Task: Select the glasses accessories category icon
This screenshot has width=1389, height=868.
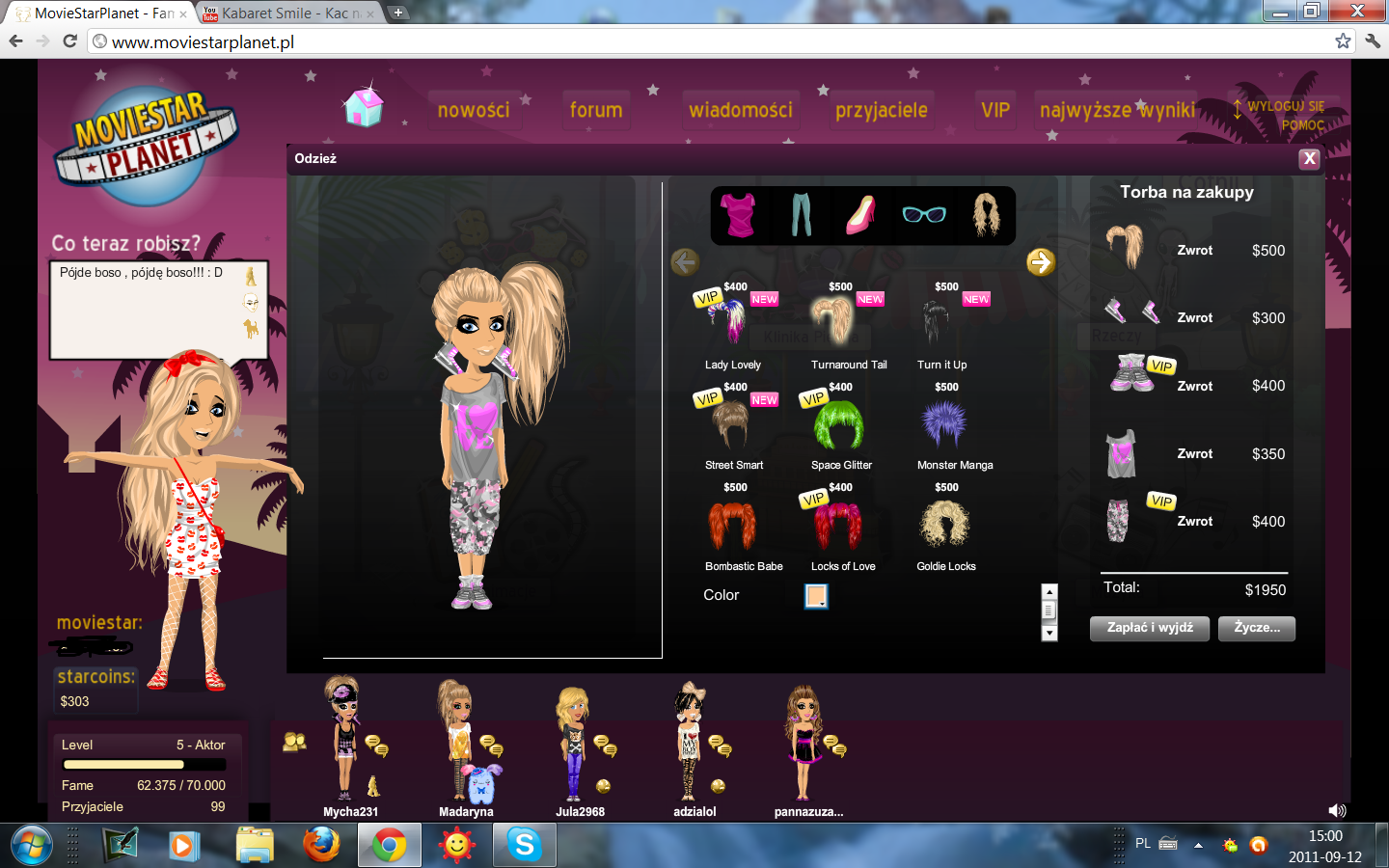Action: pos(924,214)
